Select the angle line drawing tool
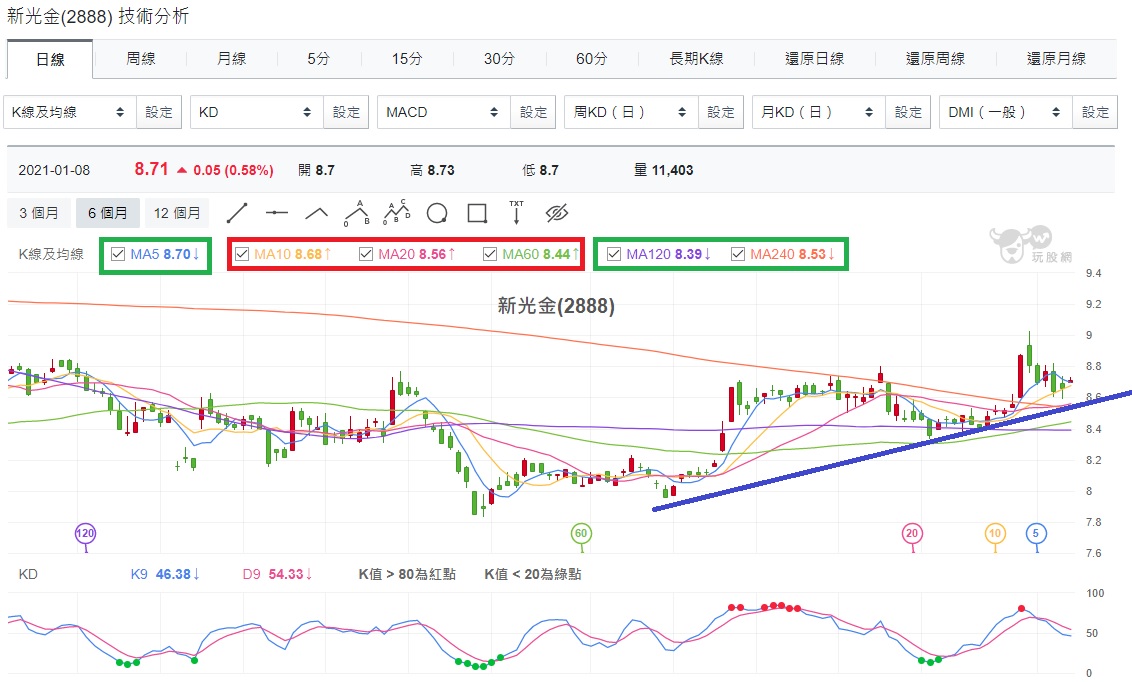Viewport: 1132px width, 682px height. coord(316,213)
